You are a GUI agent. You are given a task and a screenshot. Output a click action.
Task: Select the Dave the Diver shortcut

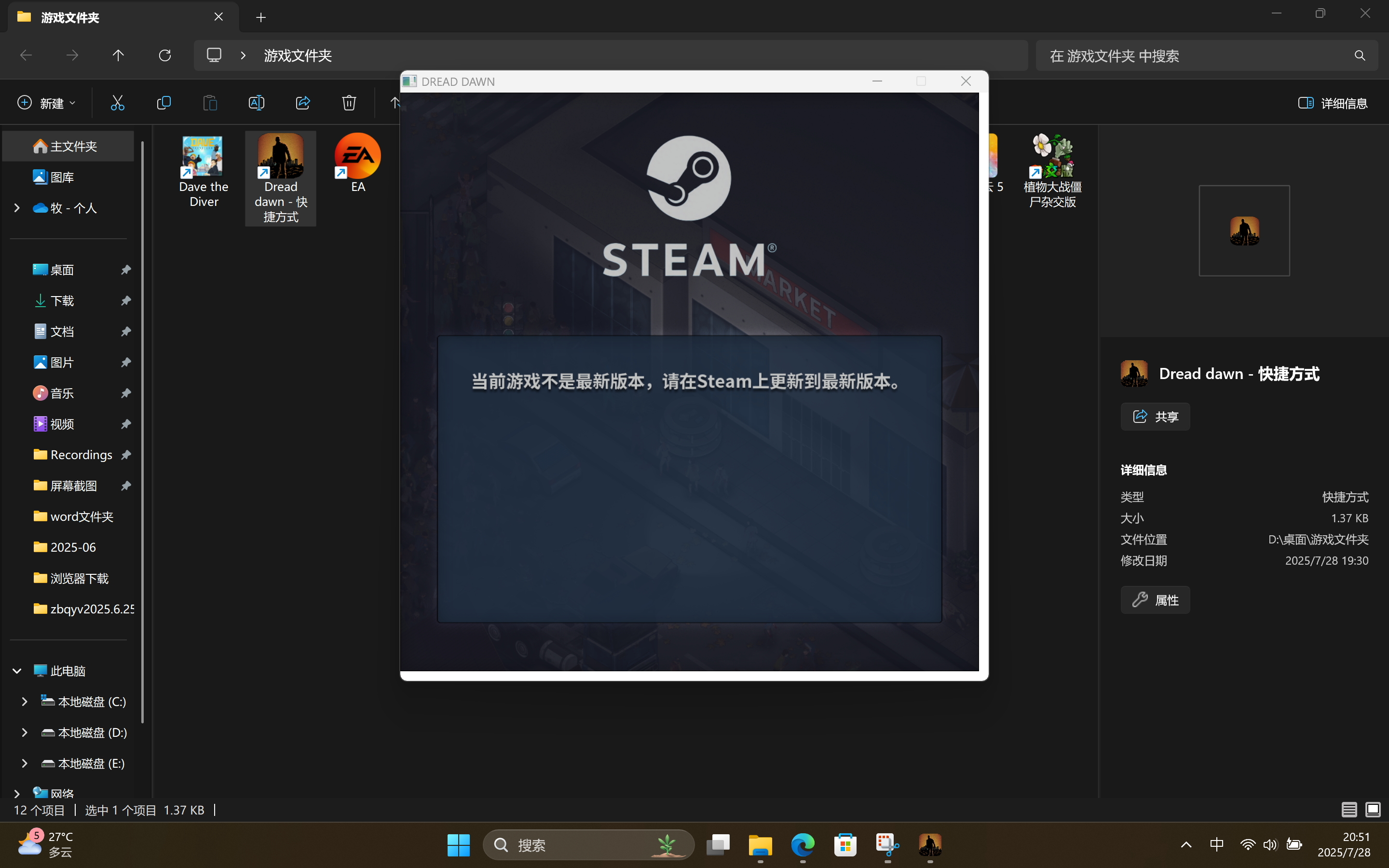(203, 172)
